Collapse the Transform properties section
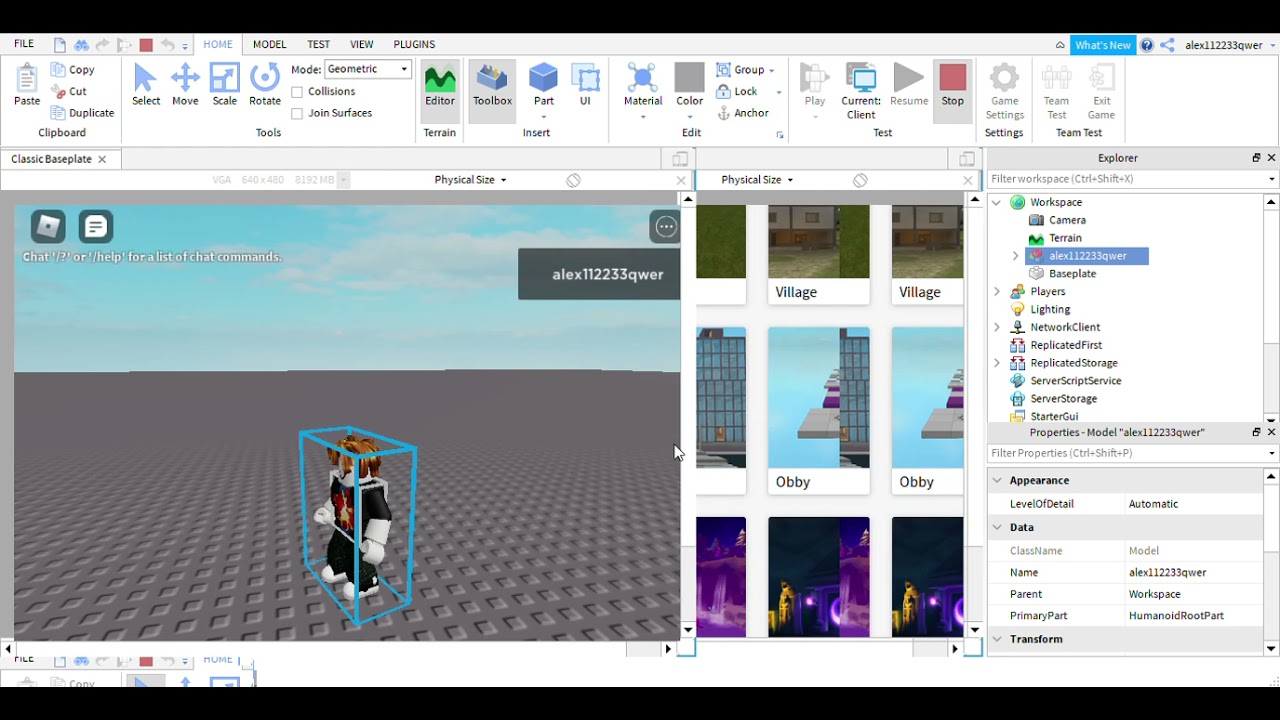The width and height of the screenshot is (1280, 720). (997, 639)
